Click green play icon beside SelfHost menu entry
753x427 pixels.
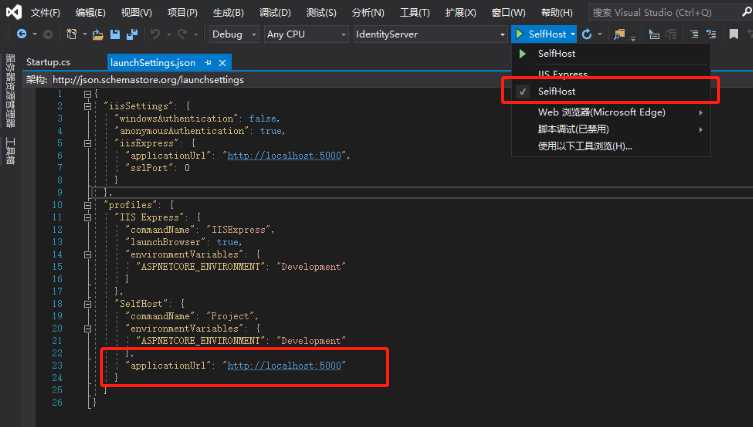(x=522, y=54)
